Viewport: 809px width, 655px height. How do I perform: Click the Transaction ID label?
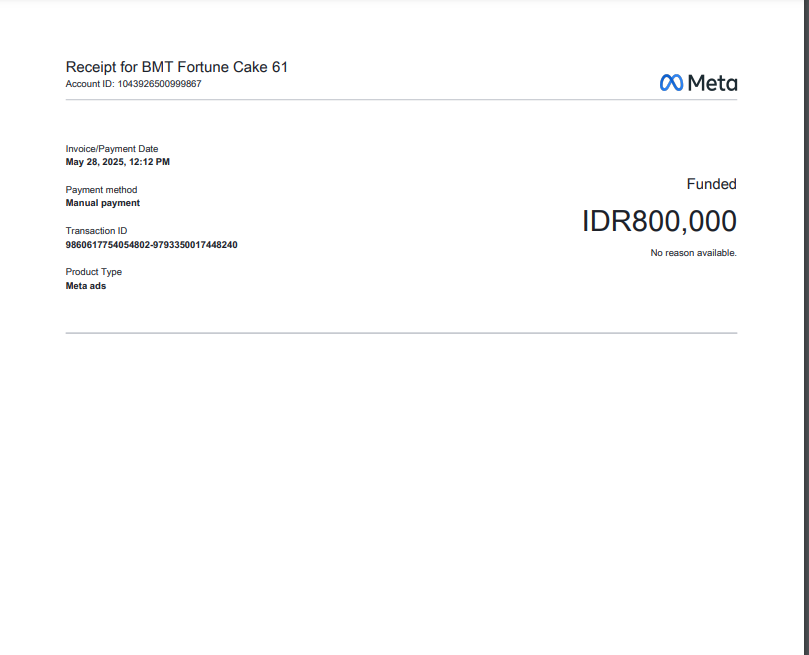click(97, 231)
